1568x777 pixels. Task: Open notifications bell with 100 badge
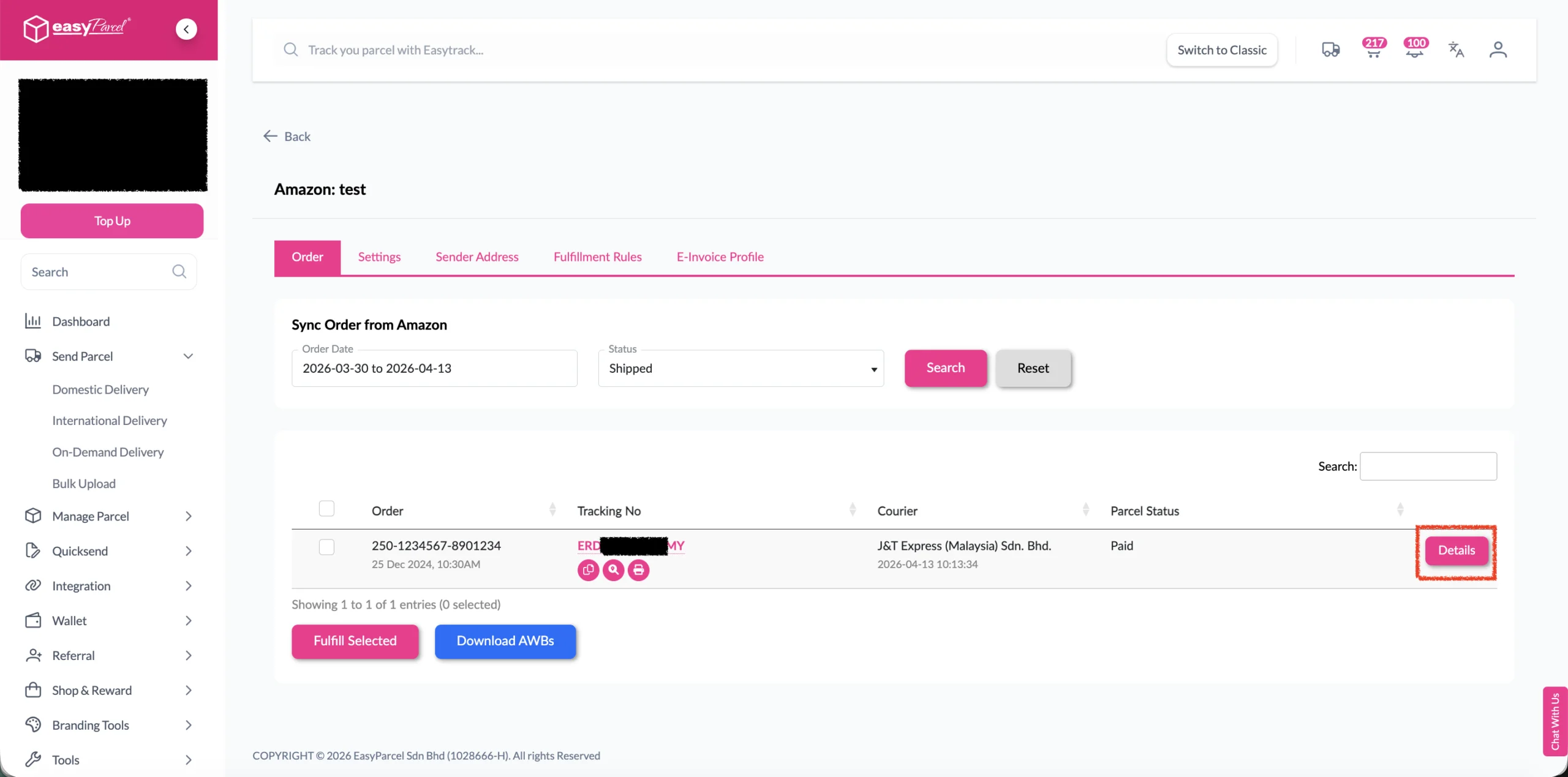click(x=1415, y=48)
